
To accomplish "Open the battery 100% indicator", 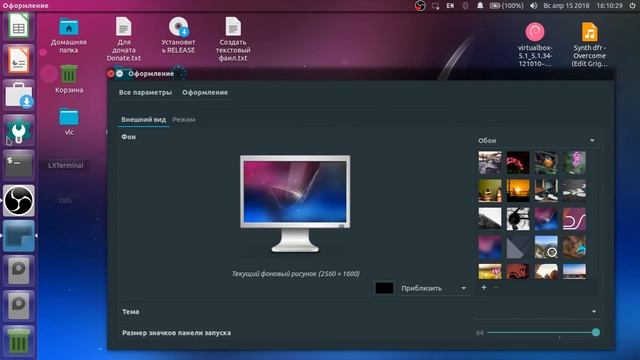I will coord(507,6).
